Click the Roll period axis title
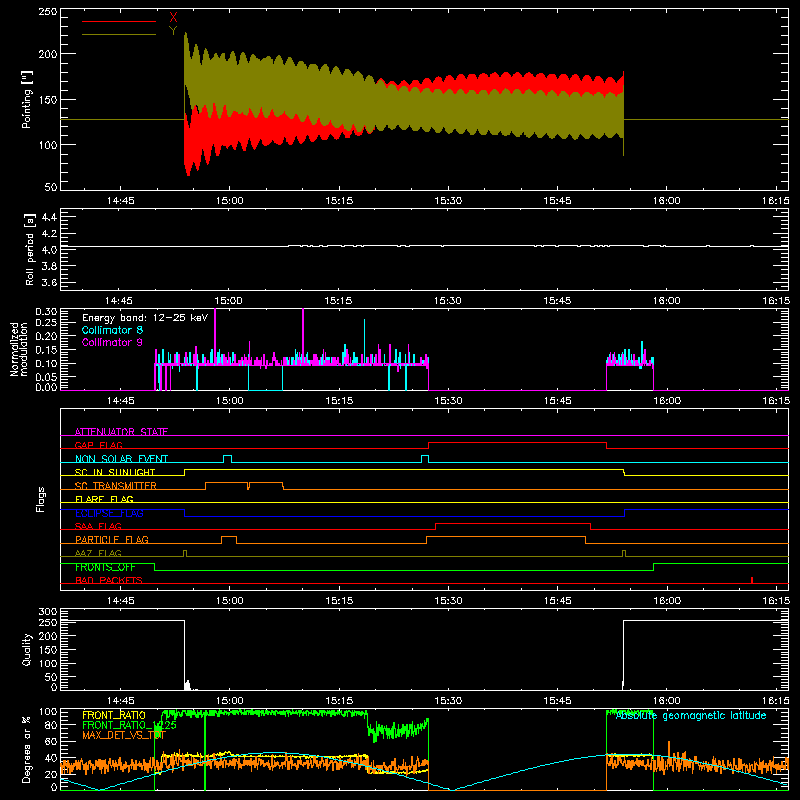This screenshot has height=800, width=800. coord(30,249)
